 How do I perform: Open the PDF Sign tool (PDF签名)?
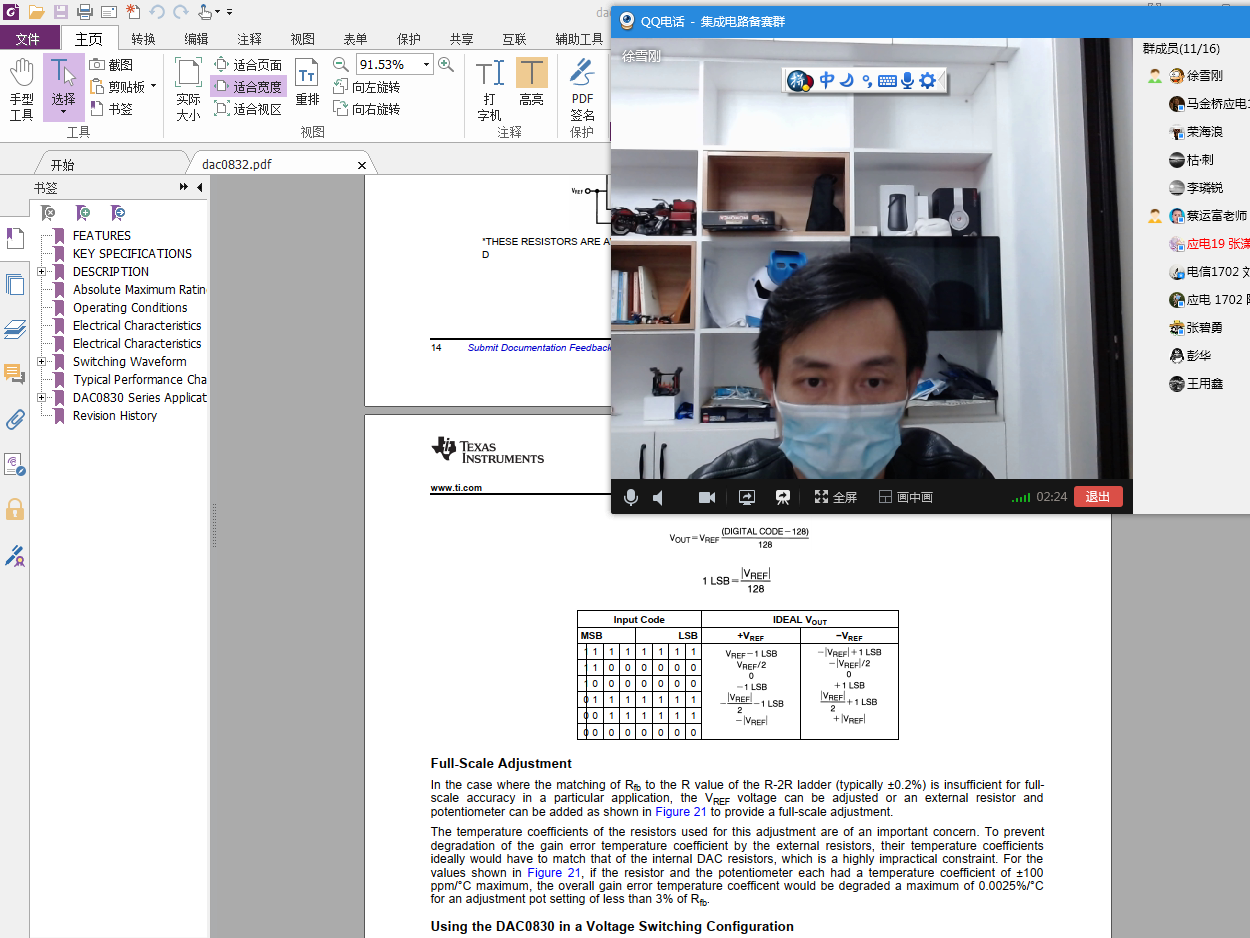pyautogui.click(x=582, y=88)
